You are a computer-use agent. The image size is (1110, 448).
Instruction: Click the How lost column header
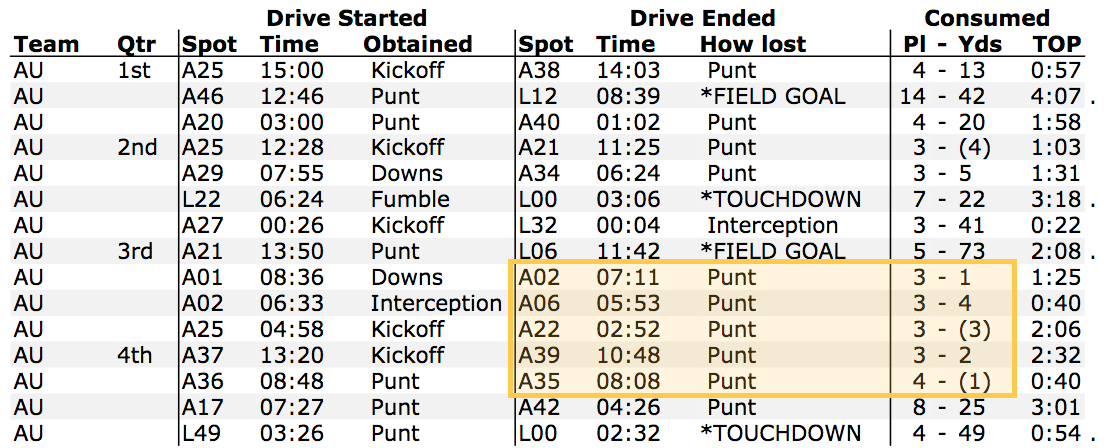(x=753, y=45)
